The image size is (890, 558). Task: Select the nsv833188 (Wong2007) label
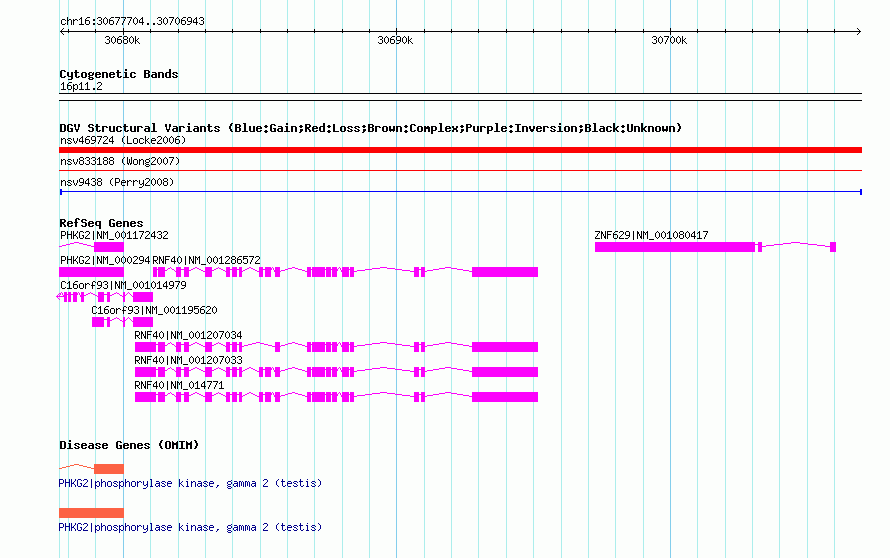120,161
